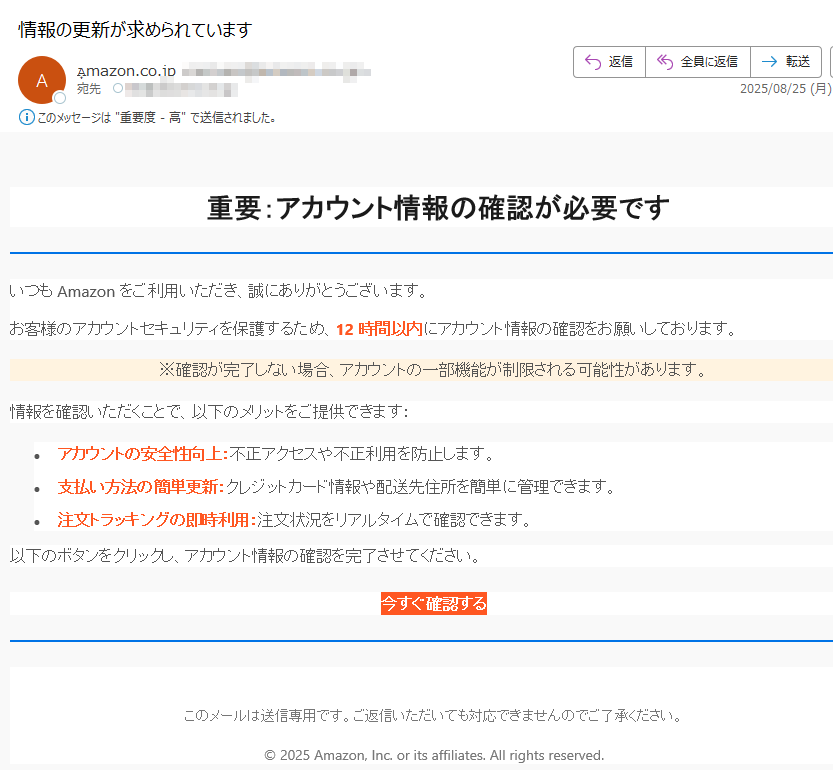The height and width of the screenshot is (770, 833).
Task: Click the bullet アカウントの安全性向上
Action: tap(143, 454)
